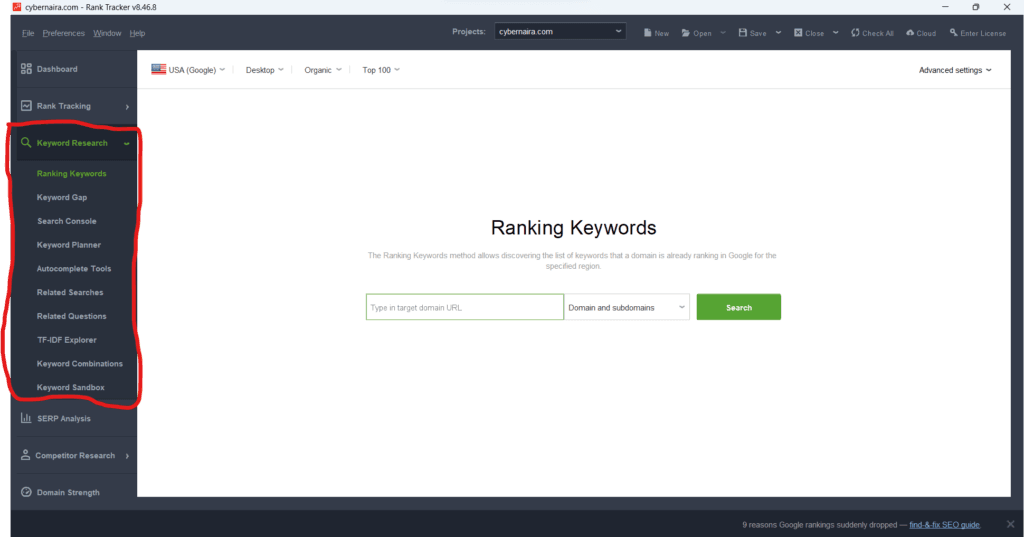Open the find-&-fix SEO guide link
Image resolution: width=1024 pixels, height=537 pixels.
944,525
